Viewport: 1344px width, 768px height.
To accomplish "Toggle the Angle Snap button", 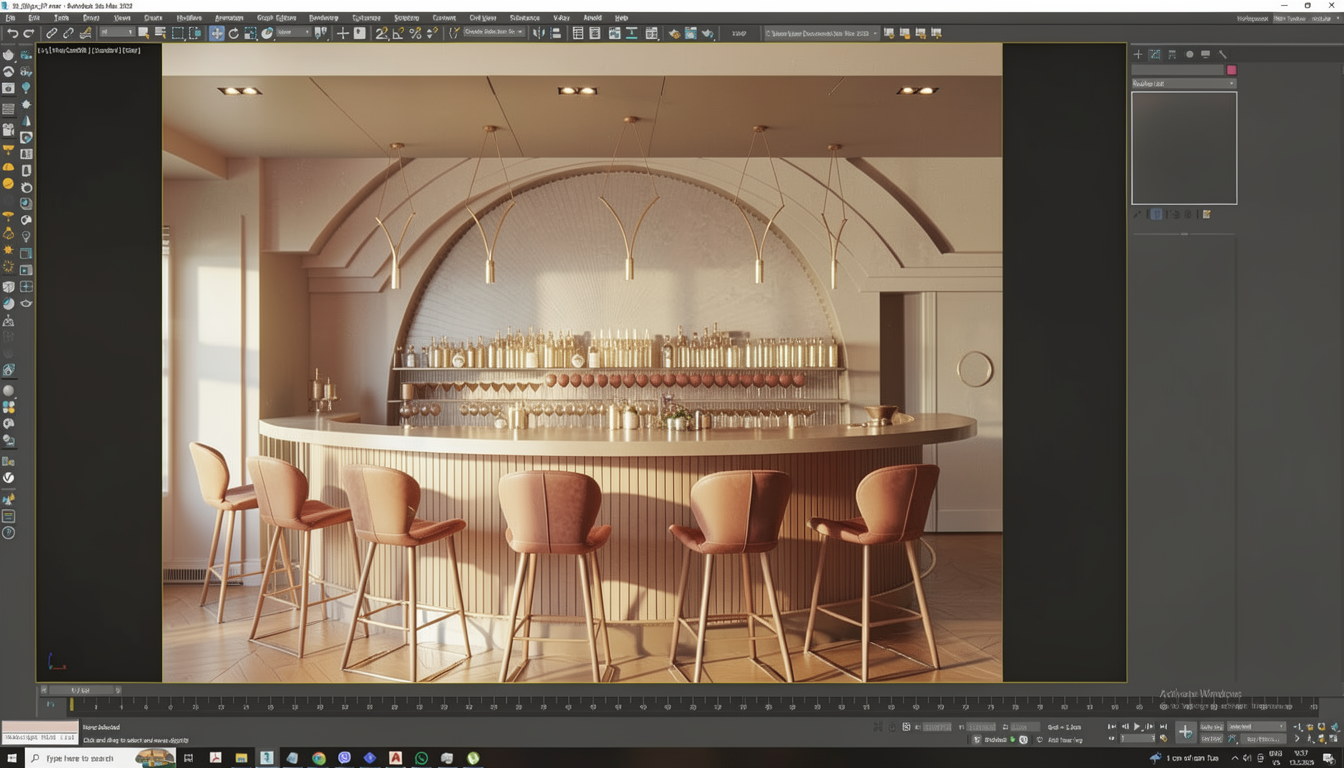I will (x=398, y=33).
